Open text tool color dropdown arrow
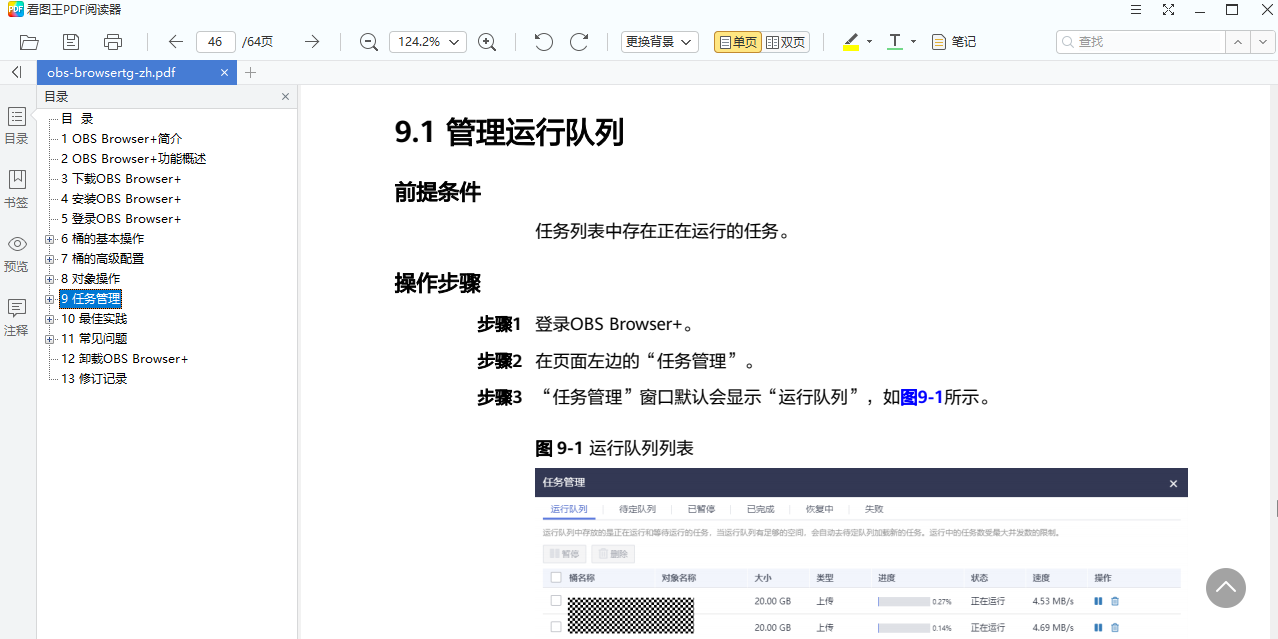This screenshot has width=1278, height=639. (913, 42)
